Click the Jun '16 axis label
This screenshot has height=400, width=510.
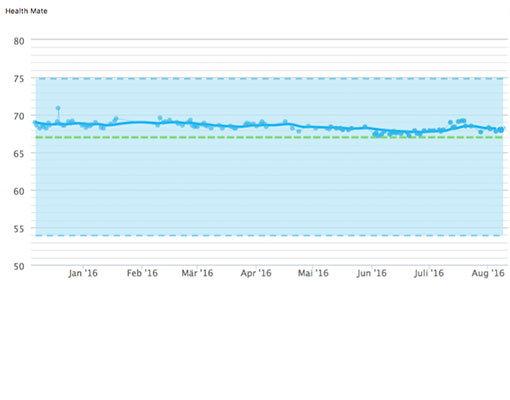pos(371,273)
